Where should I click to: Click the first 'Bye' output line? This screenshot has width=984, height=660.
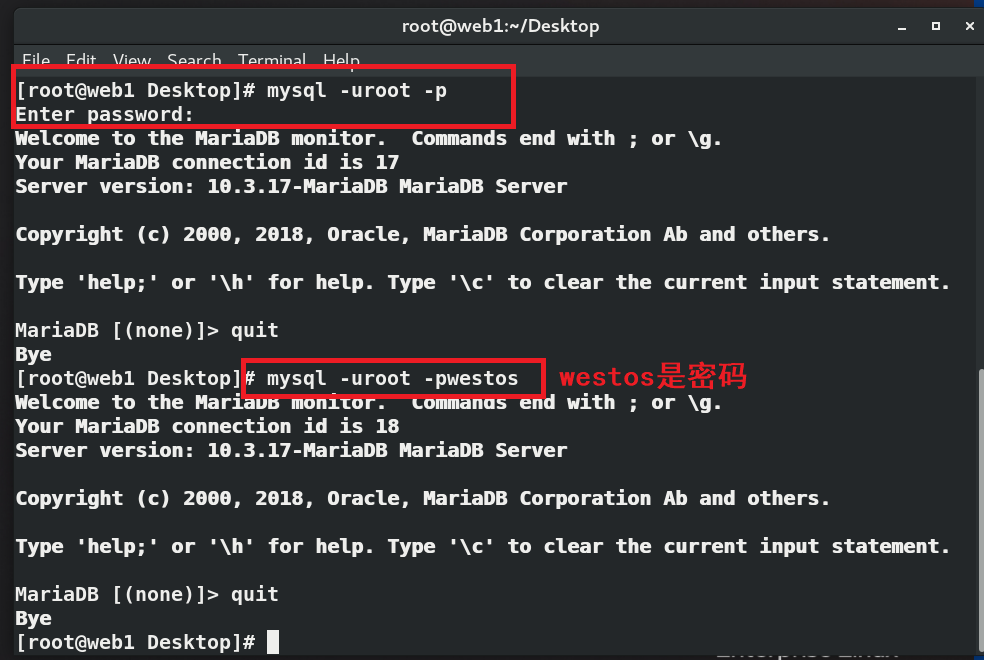coord(33,355)
